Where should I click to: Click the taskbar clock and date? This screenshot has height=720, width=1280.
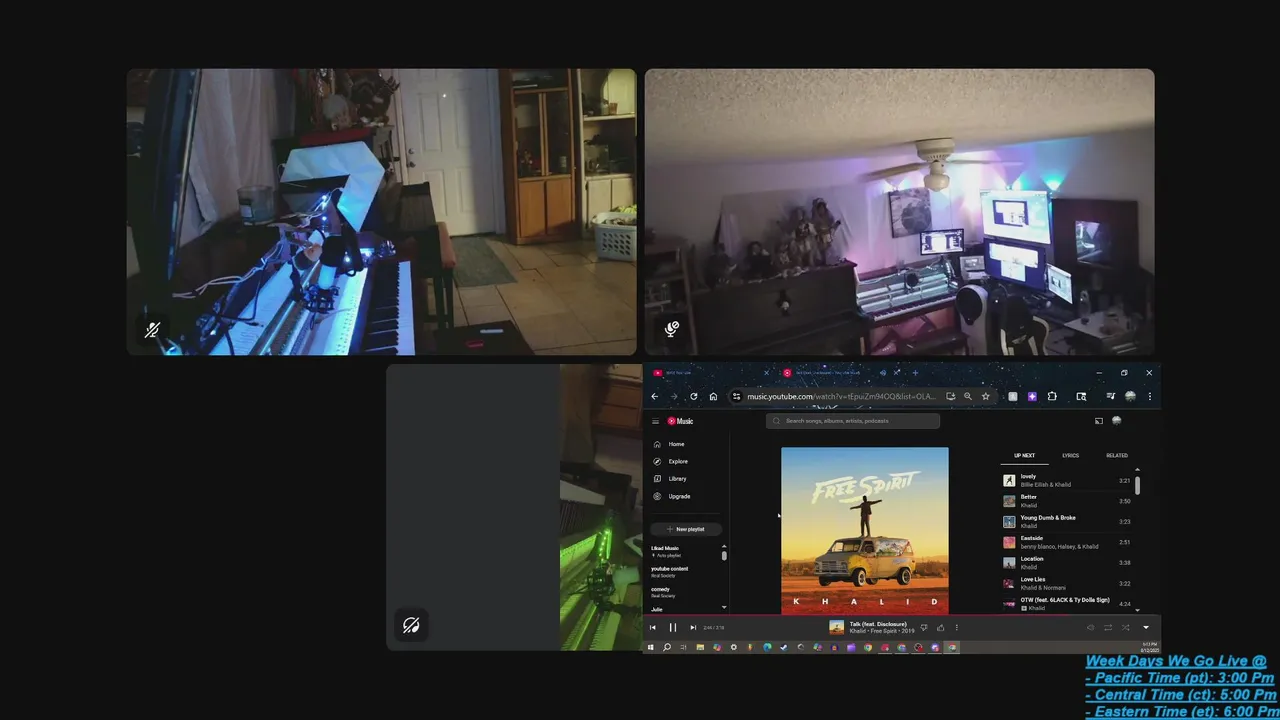pos(1149,647)
